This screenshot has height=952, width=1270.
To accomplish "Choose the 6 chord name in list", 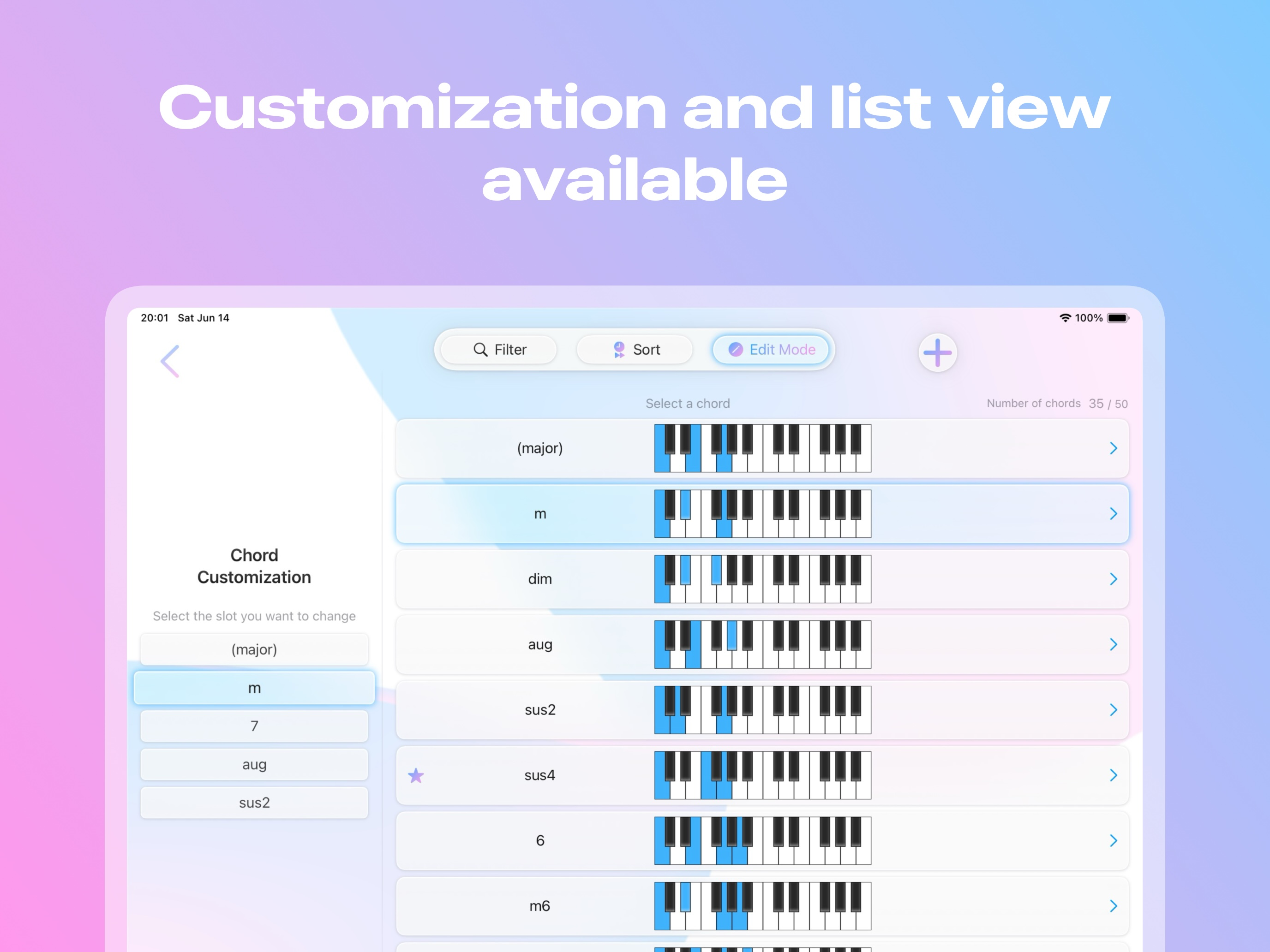I will coord(539,841).
